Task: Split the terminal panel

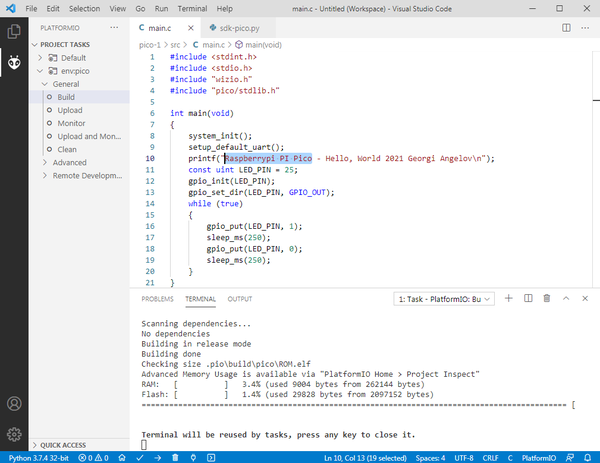Action: coord(528,298)
